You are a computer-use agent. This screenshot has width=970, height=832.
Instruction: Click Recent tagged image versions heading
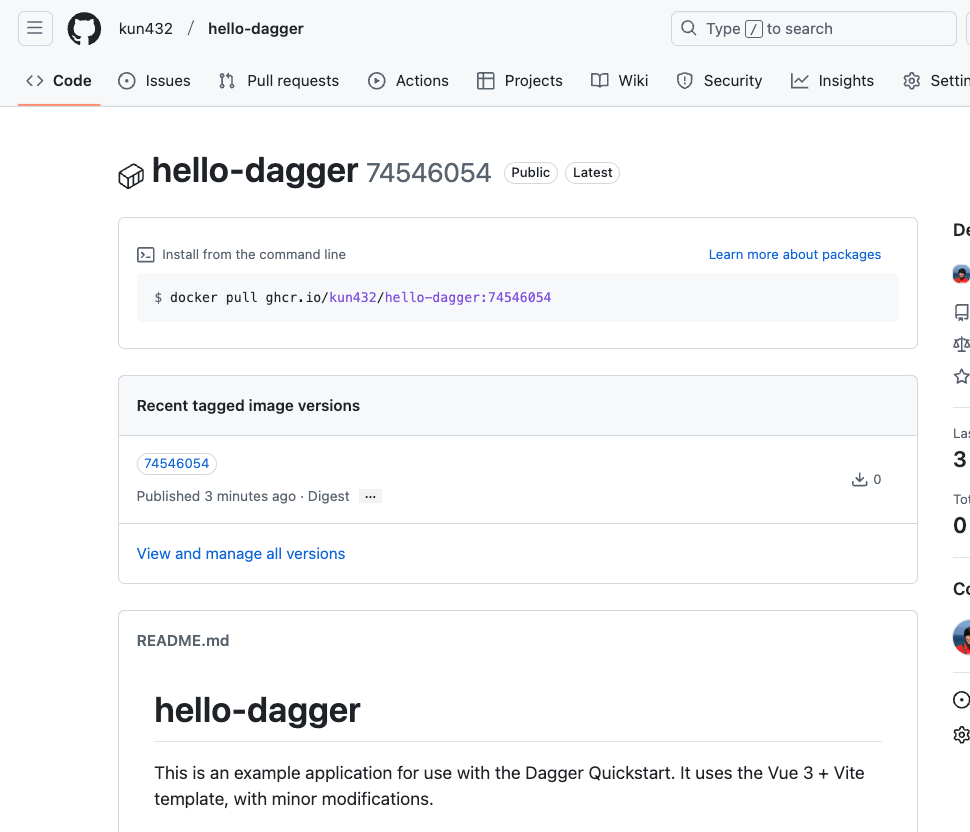pyautogui.click(x=248, y=406)
